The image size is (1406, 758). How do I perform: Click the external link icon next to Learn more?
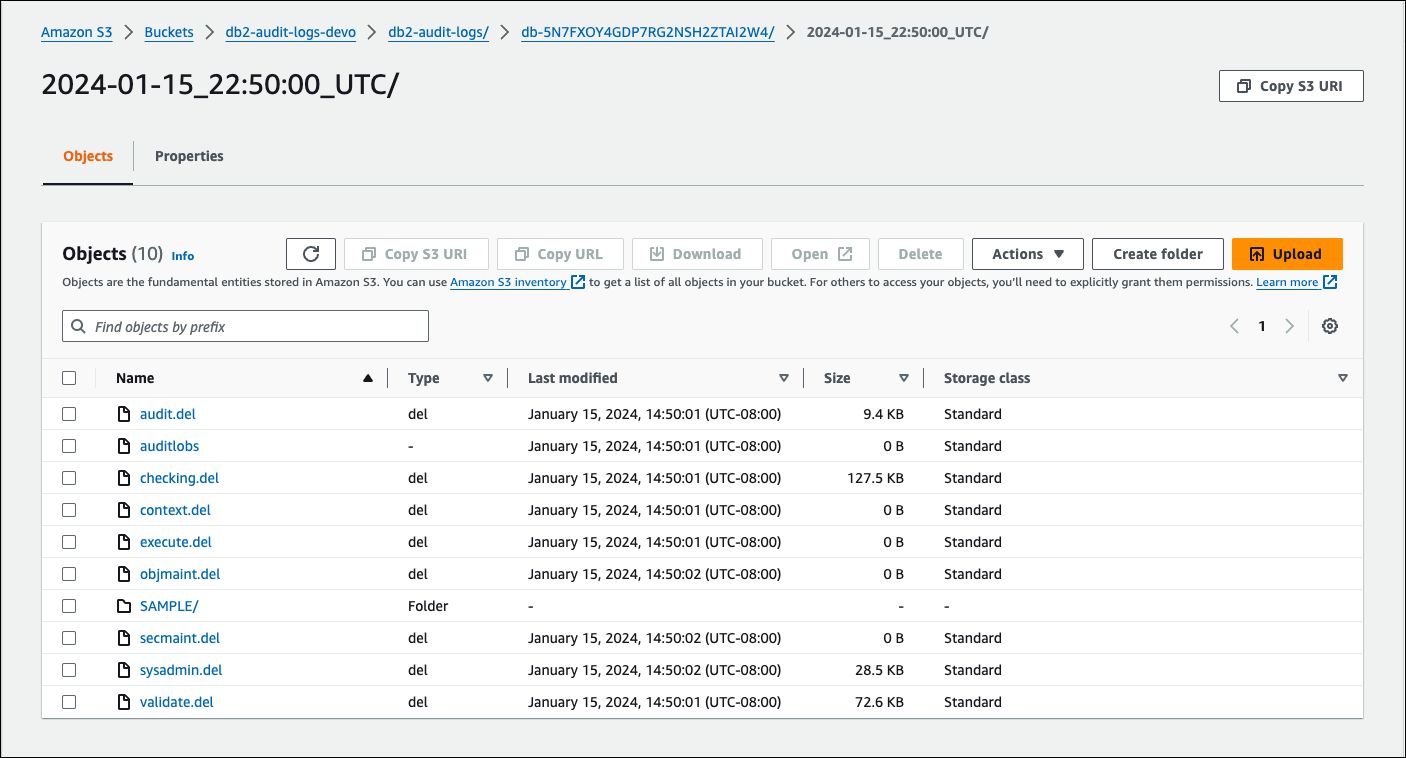pyautogui.click(x=1331, y=282)
